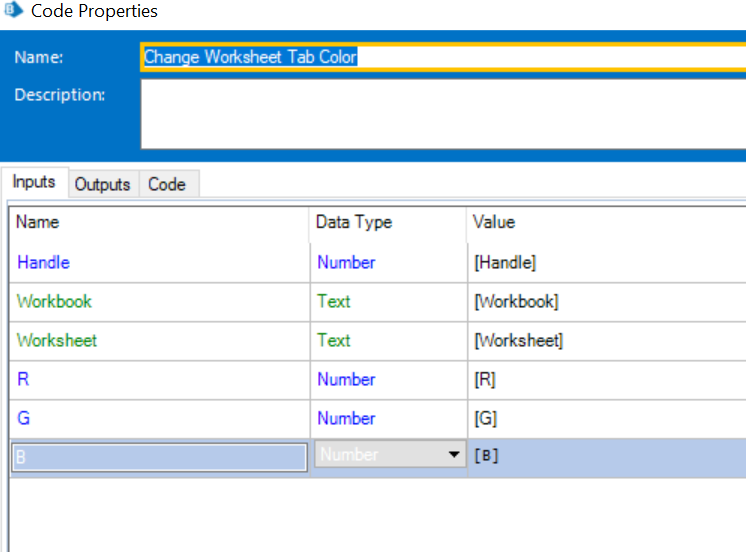746x552 pixels.
Task: Switch to the Inputs tab
Action: click(x=34, y=183)
